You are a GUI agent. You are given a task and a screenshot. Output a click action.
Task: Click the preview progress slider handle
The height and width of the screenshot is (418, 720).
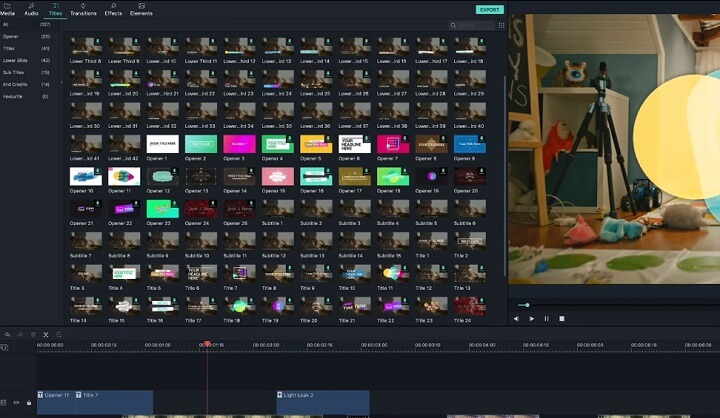point(528,305)
